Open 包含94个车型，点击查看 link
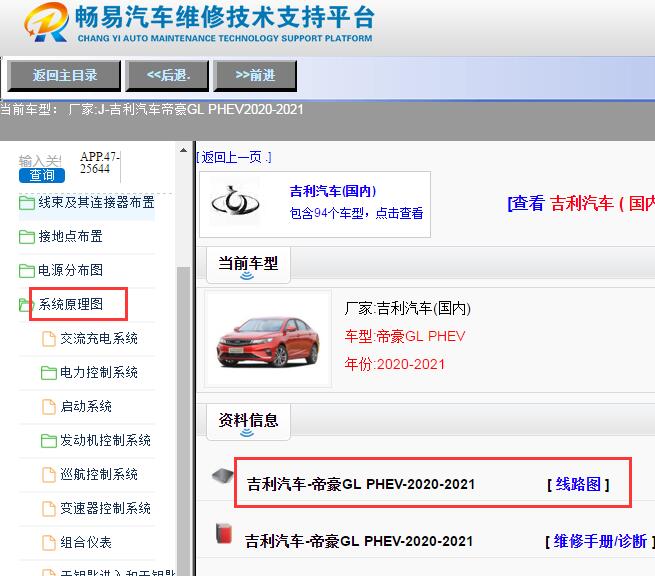Screen dimensions: 655x576 [356, 213]
